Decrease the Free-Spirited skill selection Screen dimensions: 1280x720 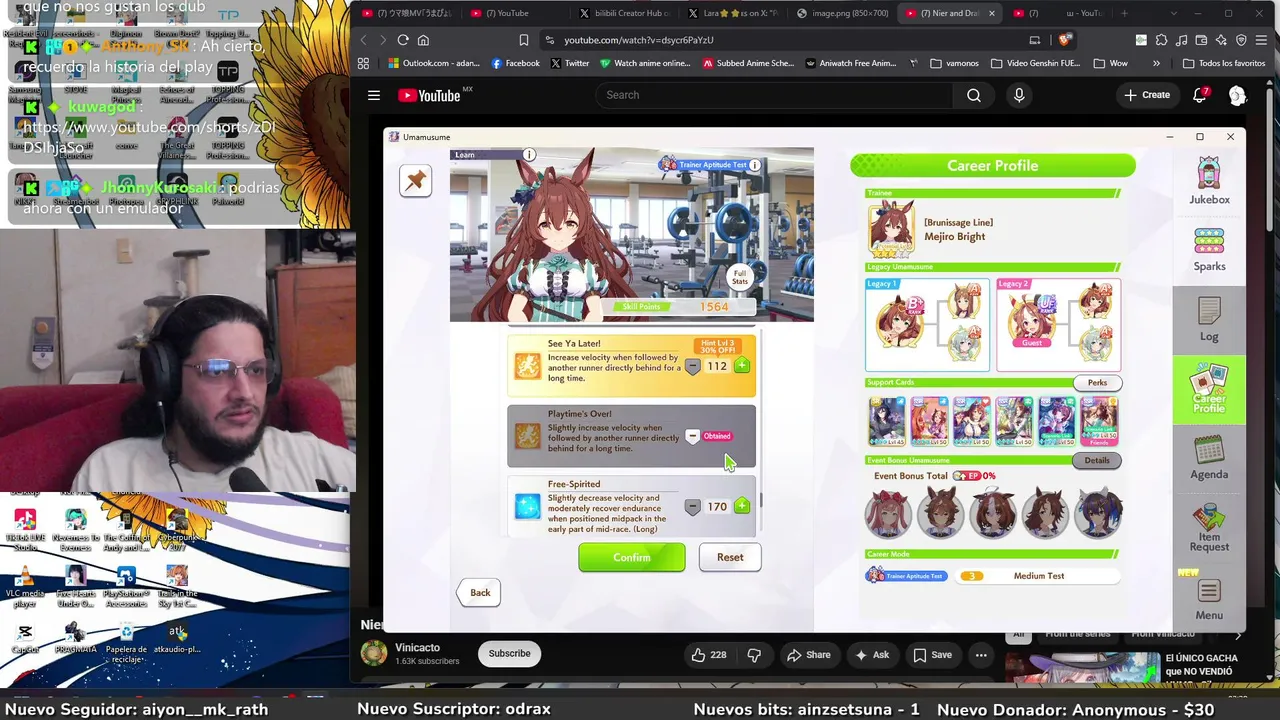pos(692,507)
